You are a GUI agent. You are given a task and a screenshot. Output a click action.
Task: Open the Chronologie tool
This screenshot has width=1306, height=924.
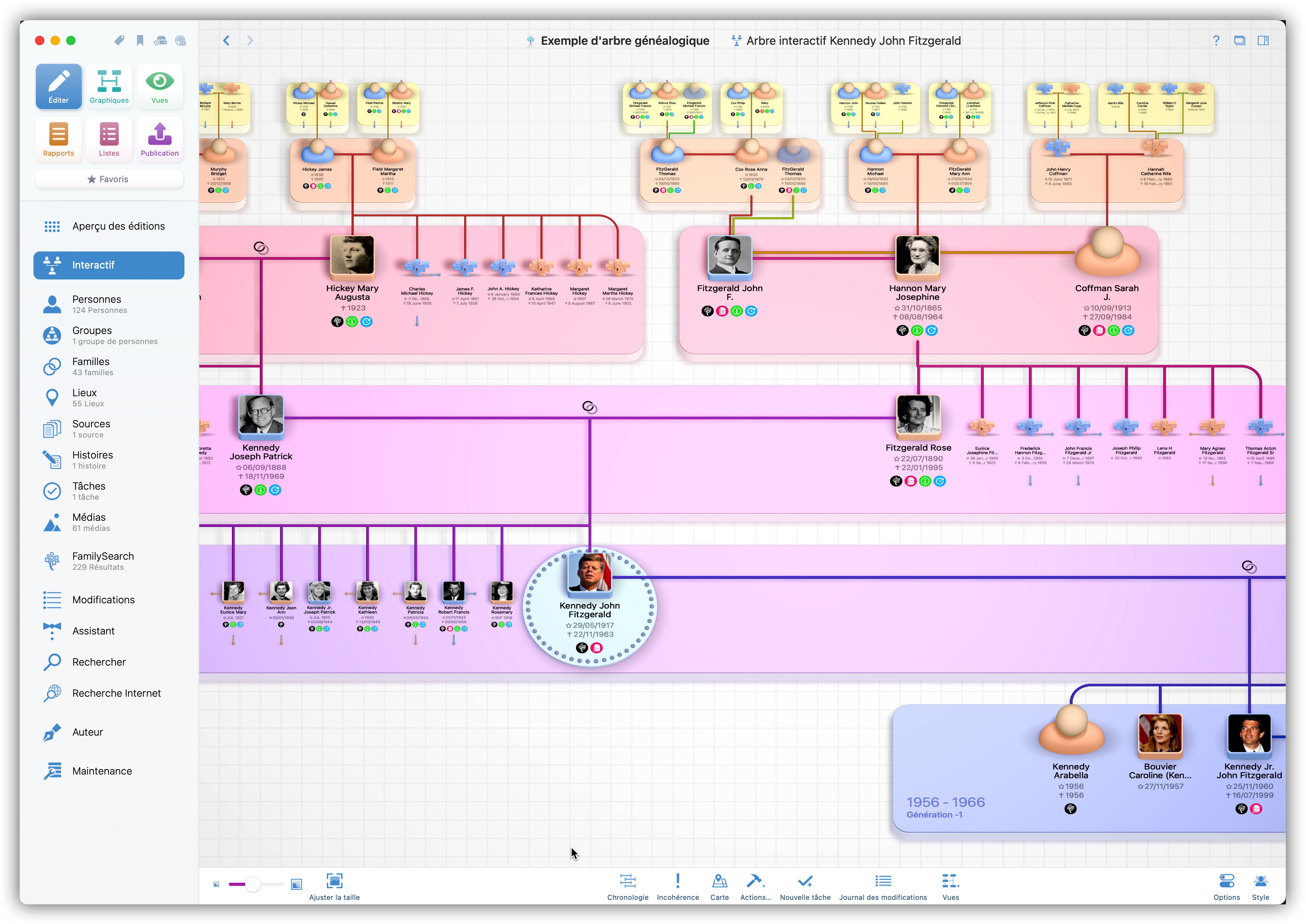pos(627,886)
